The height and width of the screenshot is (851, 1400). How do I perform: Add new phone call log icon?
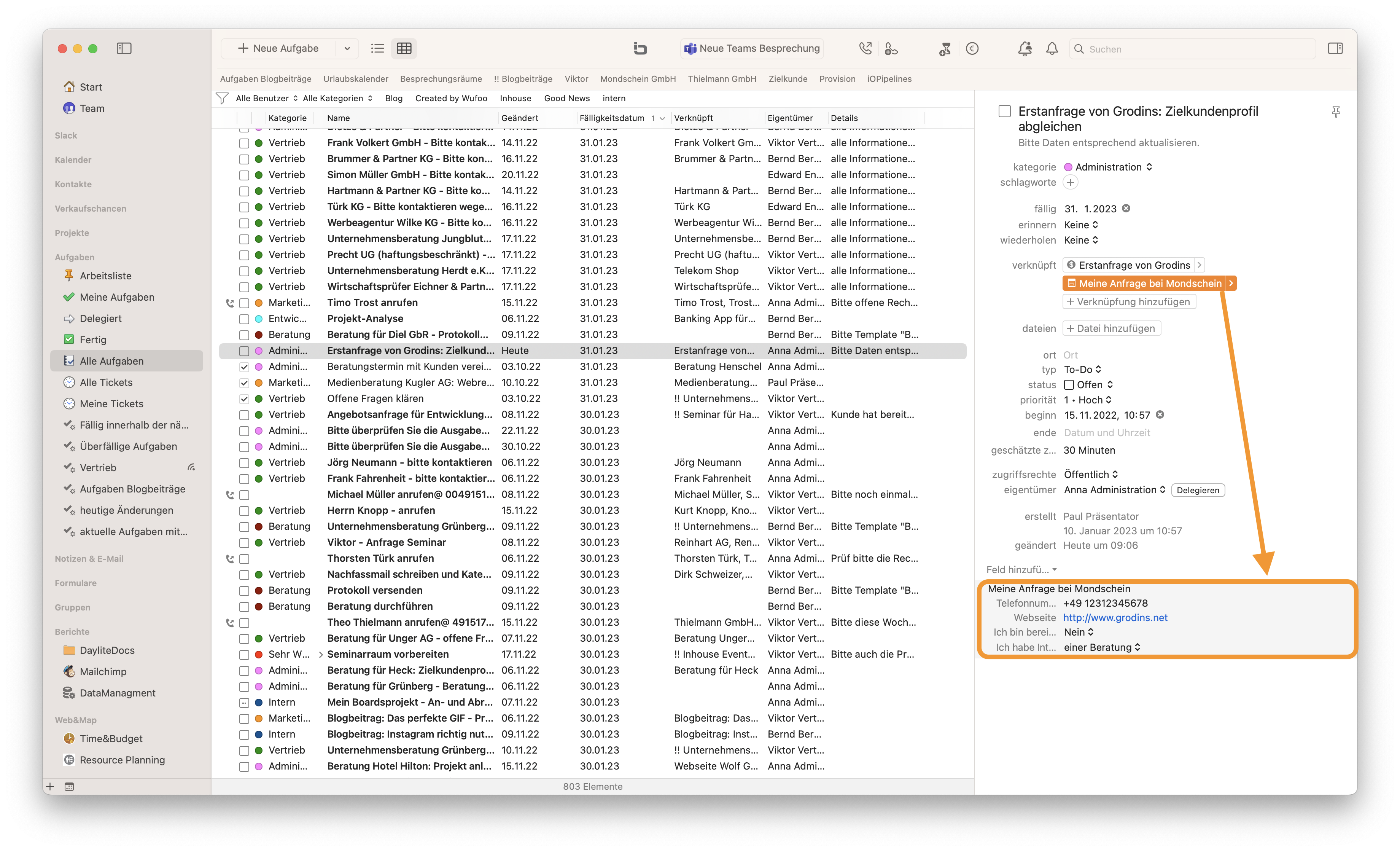click(x=891, y=48)
